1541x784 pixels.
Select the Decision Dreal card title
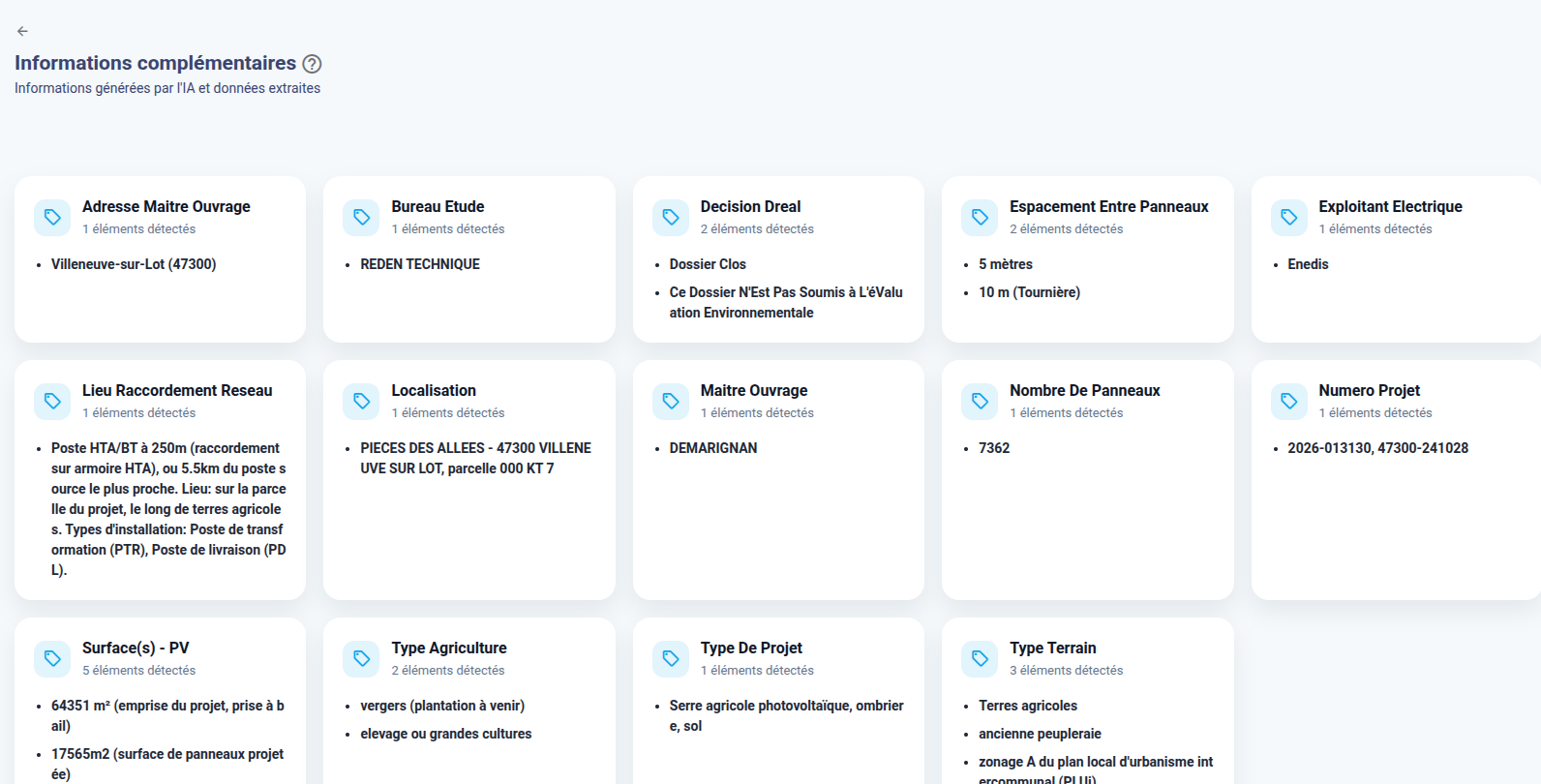[750, 206]
